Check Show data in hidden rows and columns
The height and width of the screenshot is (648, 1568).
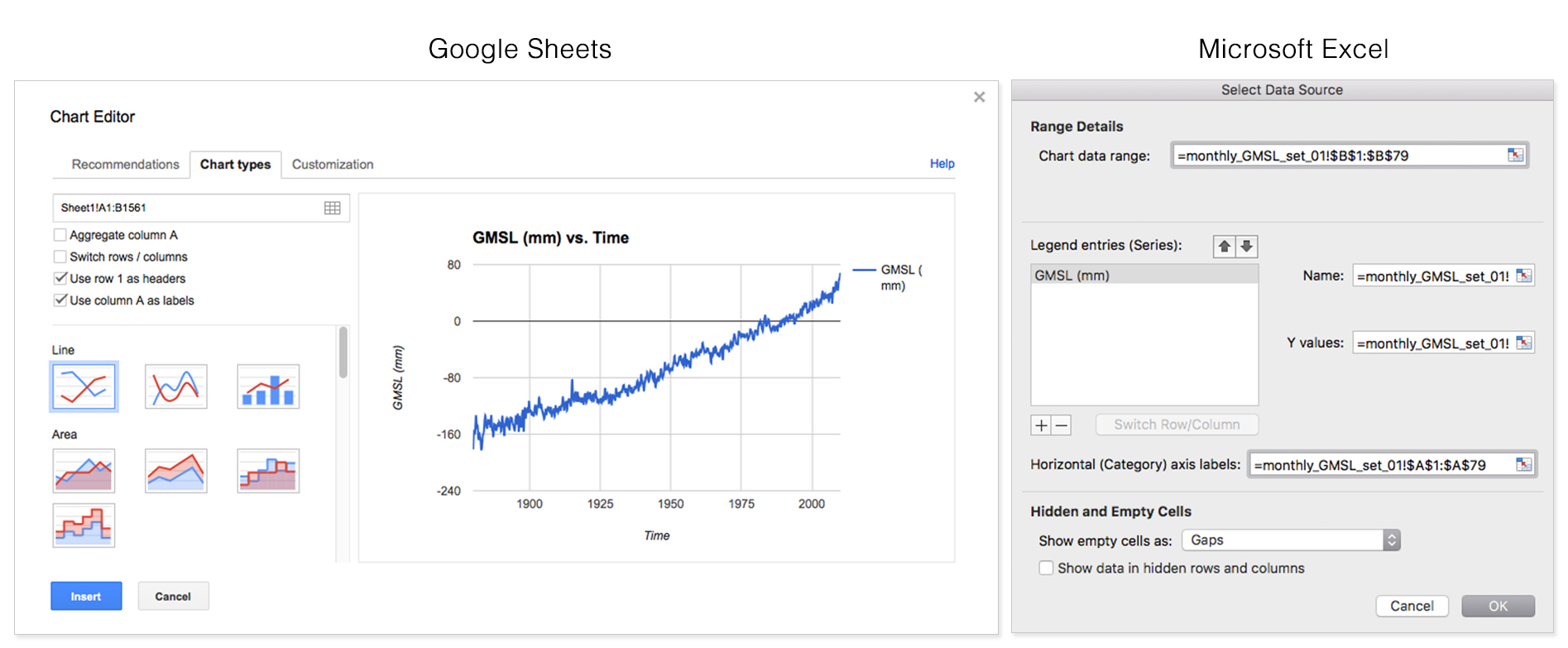pyautogui.click(x=1046, y=568)
